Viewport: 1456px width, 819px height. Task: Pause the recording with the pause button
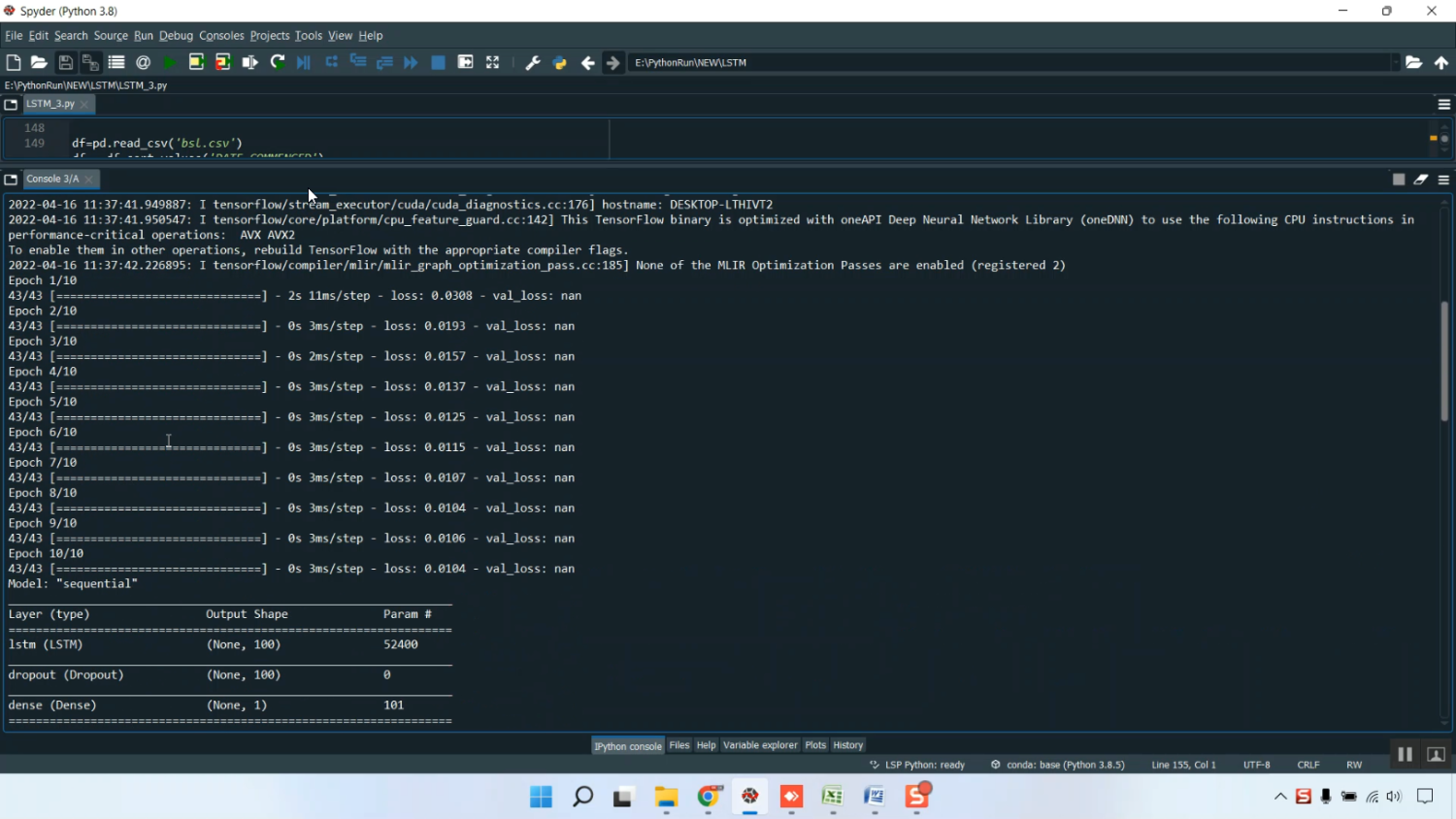1405,754
